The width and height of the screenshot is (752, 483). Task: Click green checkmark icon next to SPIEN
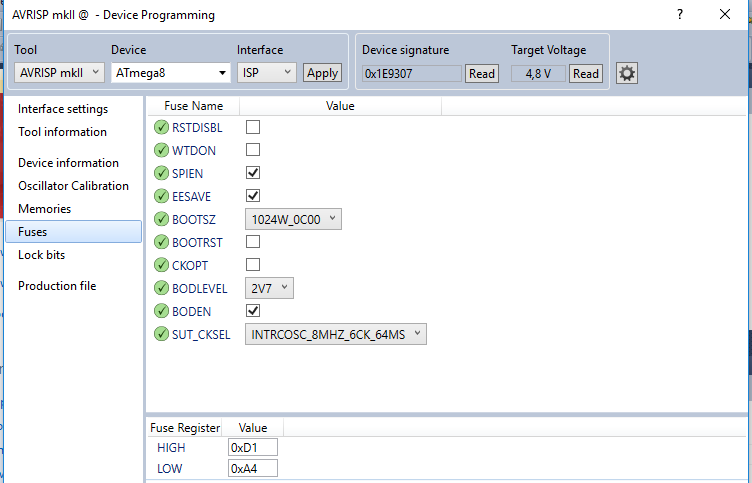tap(162, 173)
